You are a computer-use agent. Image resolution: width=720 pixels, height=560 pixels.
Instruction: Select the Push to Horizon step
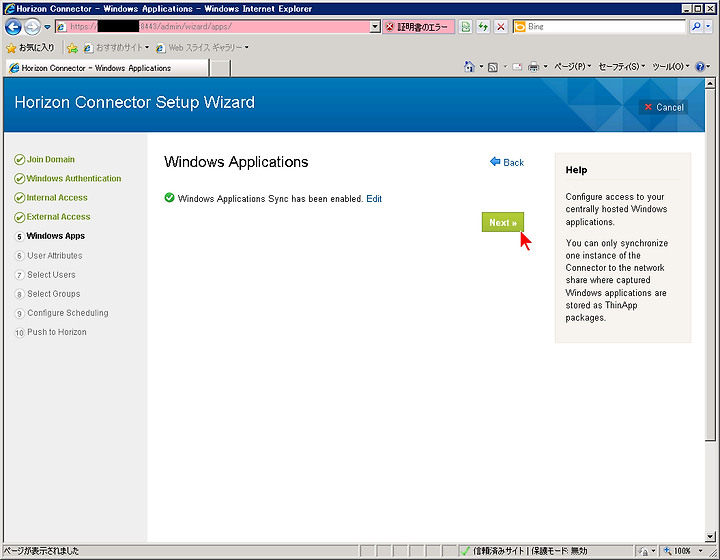pos(51,332)
